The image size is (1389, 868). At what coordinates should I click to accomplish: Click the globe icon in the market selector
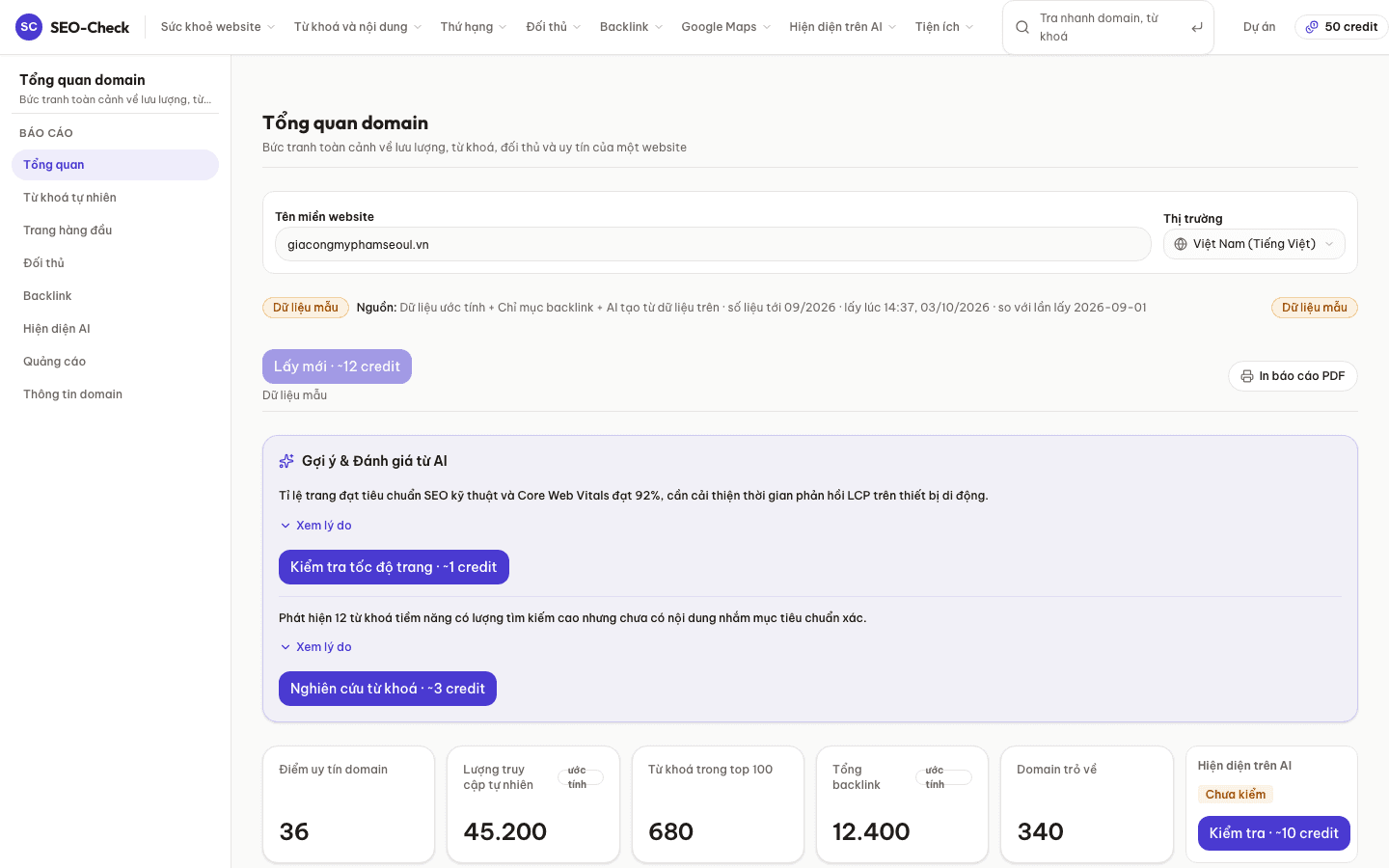1181,244
